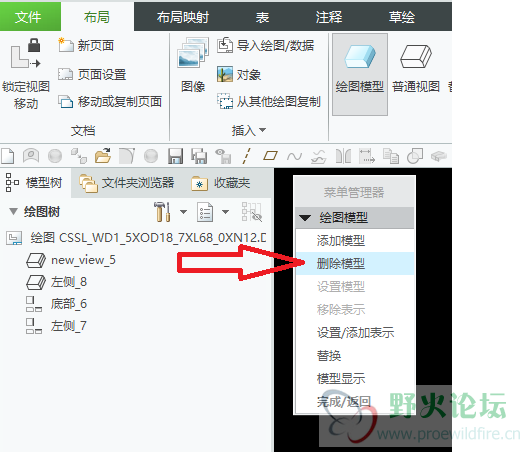Open dropdown arrow beside tree list icon
530x452 pixels.
[225, 212]
